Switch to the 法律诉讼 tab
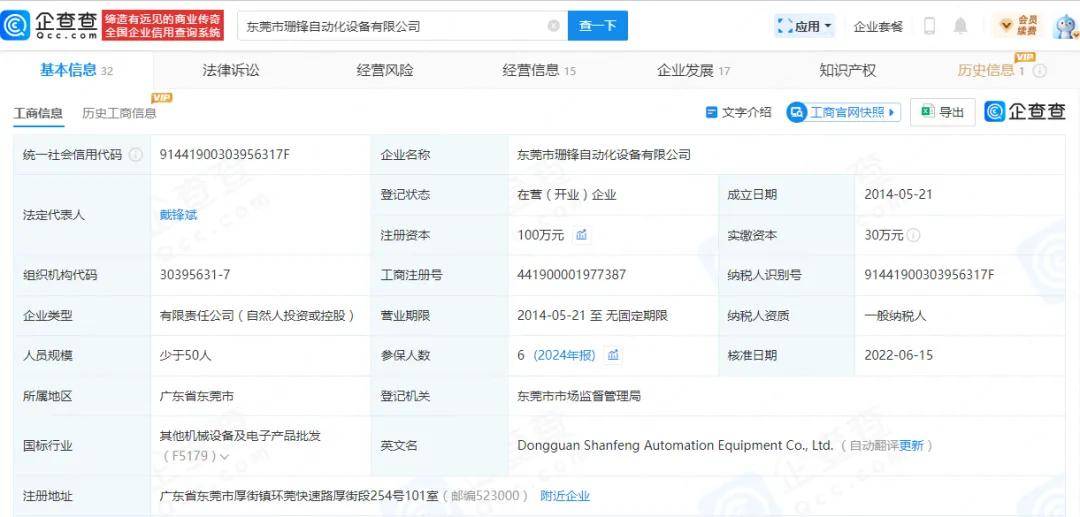1080x517 pixels. 230,70
